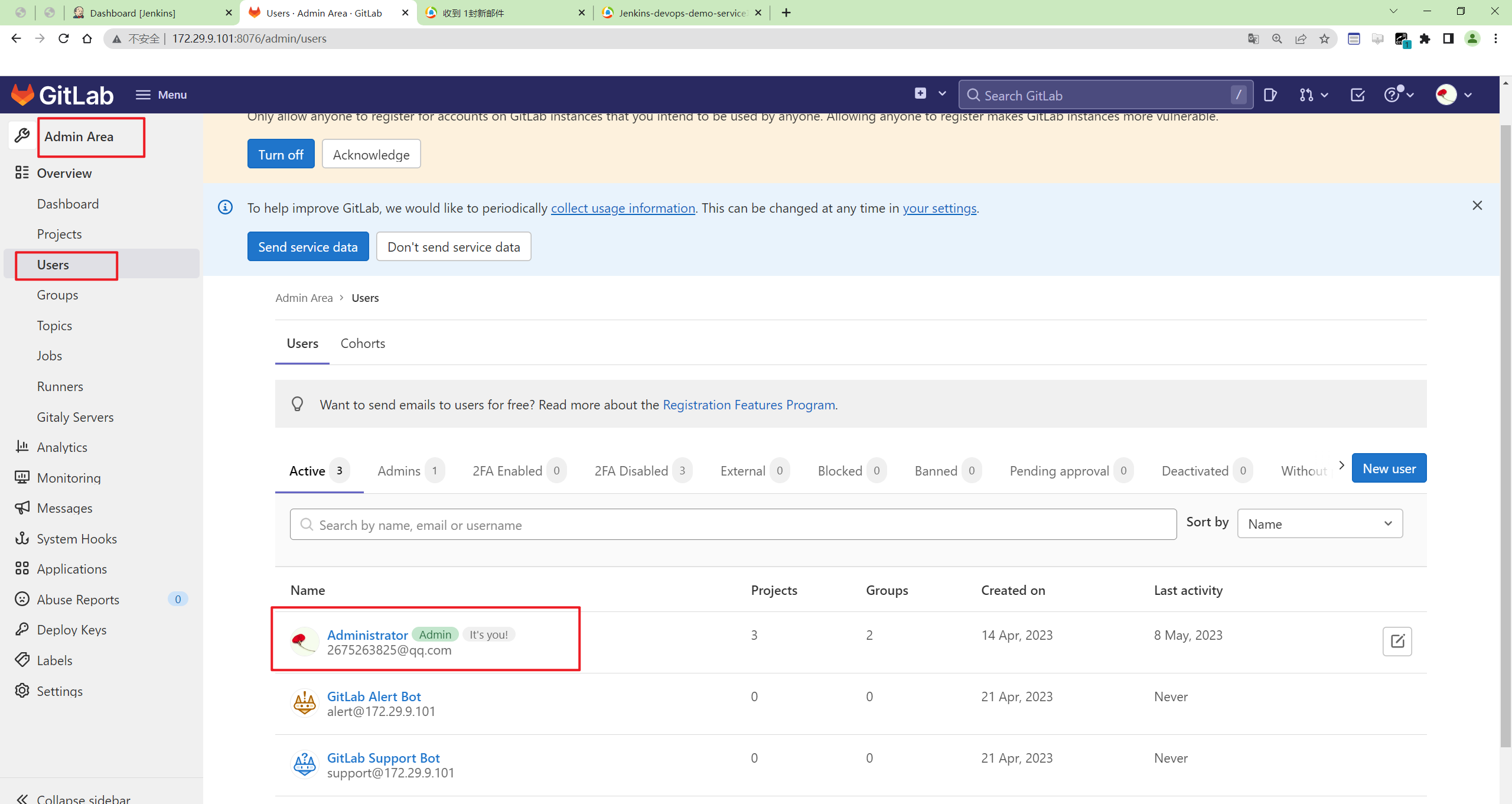Click the Labels tag icon
Viewport: 1512px width, 804px height.
pyautogui.click(x=22, y=660)
